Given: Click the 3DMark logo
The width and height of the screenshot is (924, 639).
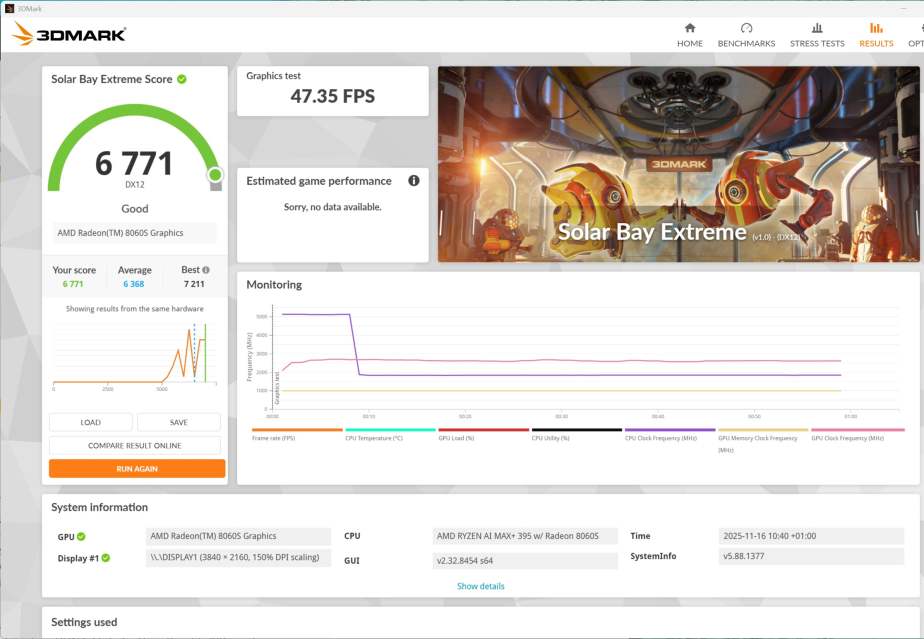Looking at the screenshot, I should tap(69, 35).
